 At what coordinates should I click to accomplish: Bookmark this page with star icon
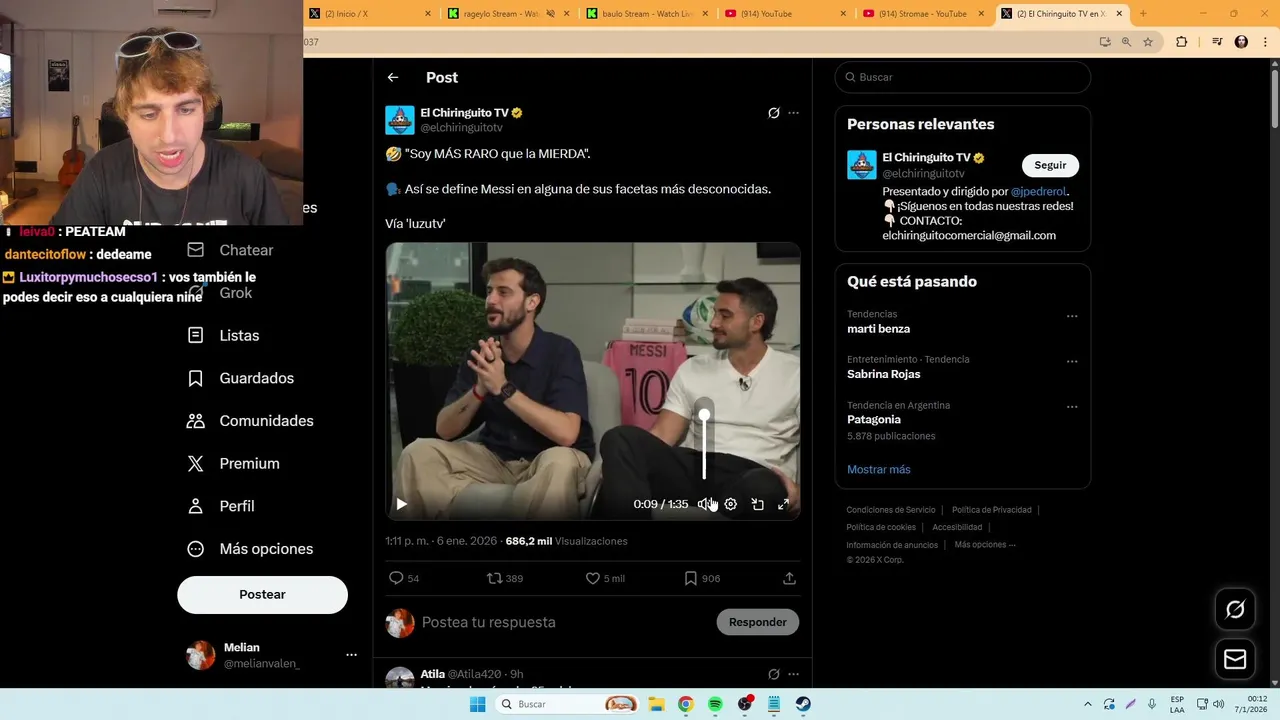click(1148, 42)
